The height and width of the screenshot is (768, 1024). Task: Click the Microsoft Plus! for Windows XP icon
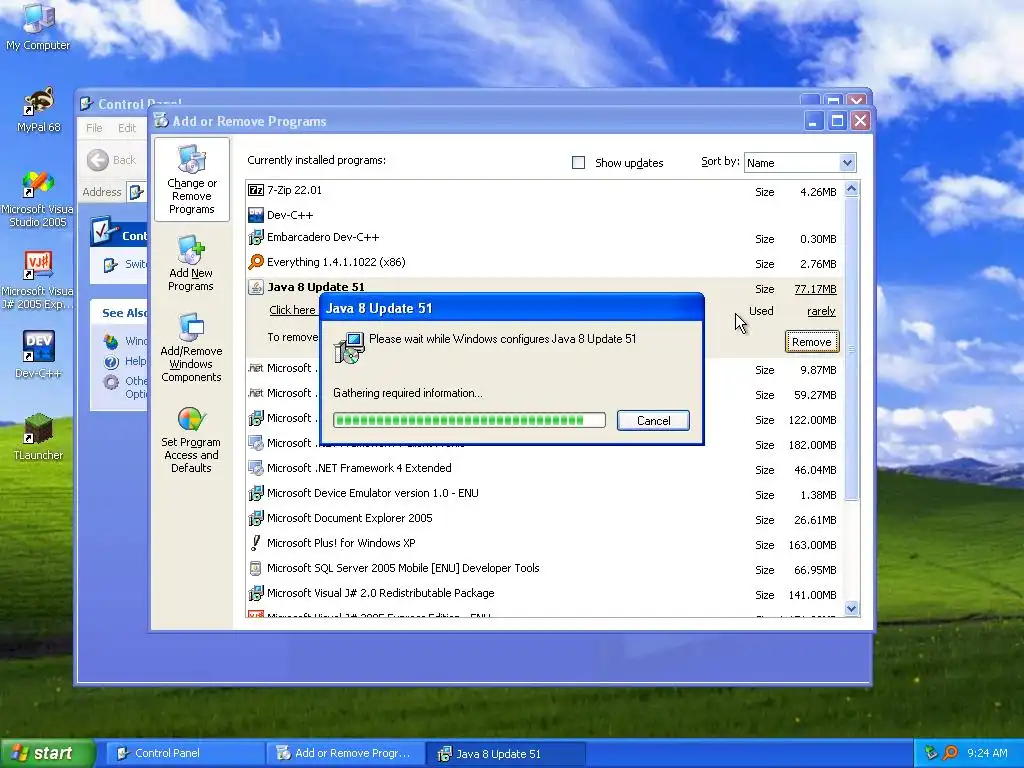pos(256,543)
